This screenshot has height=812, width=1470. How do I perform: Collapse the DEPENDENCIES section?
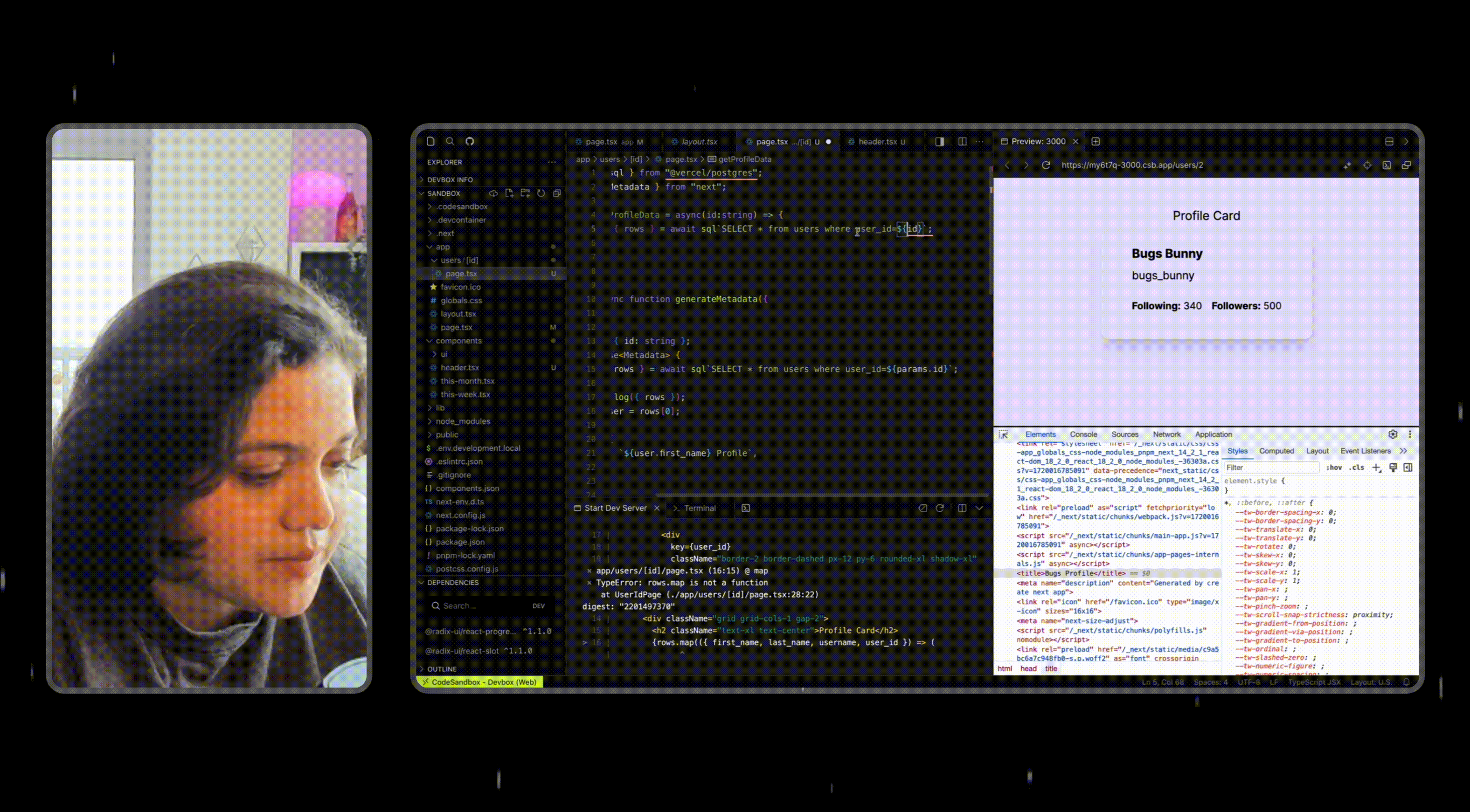click(452, 583)
